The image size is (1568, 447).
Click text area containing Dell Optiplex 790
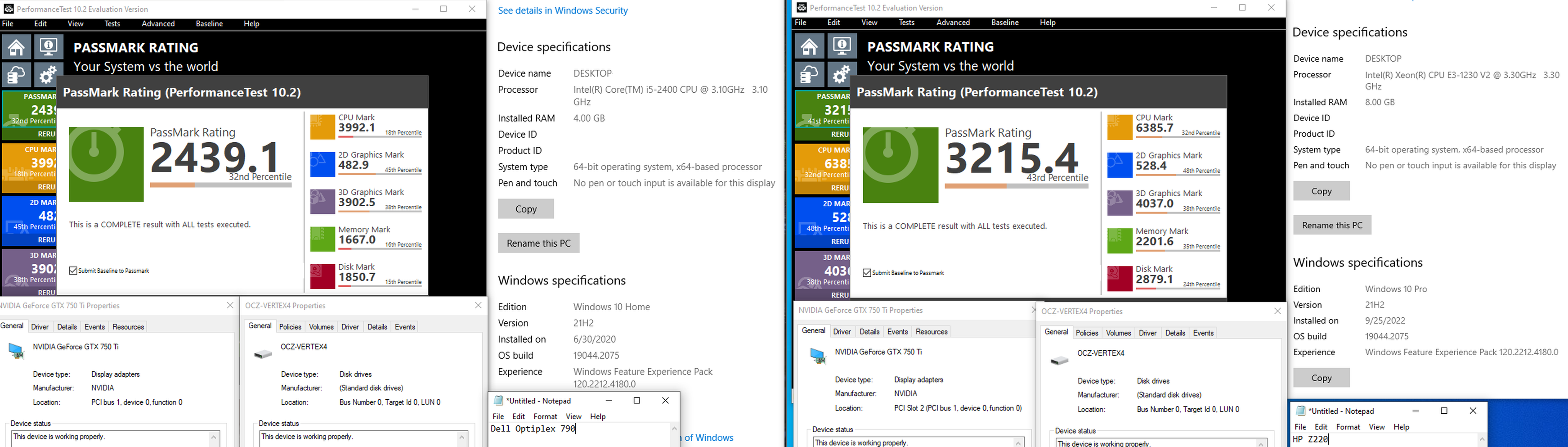(x=579, y=435)
